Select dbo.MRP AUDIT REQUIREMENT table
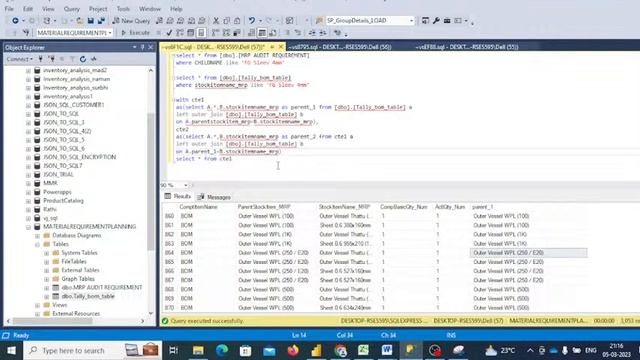The image size is (640, 360). 102,287
